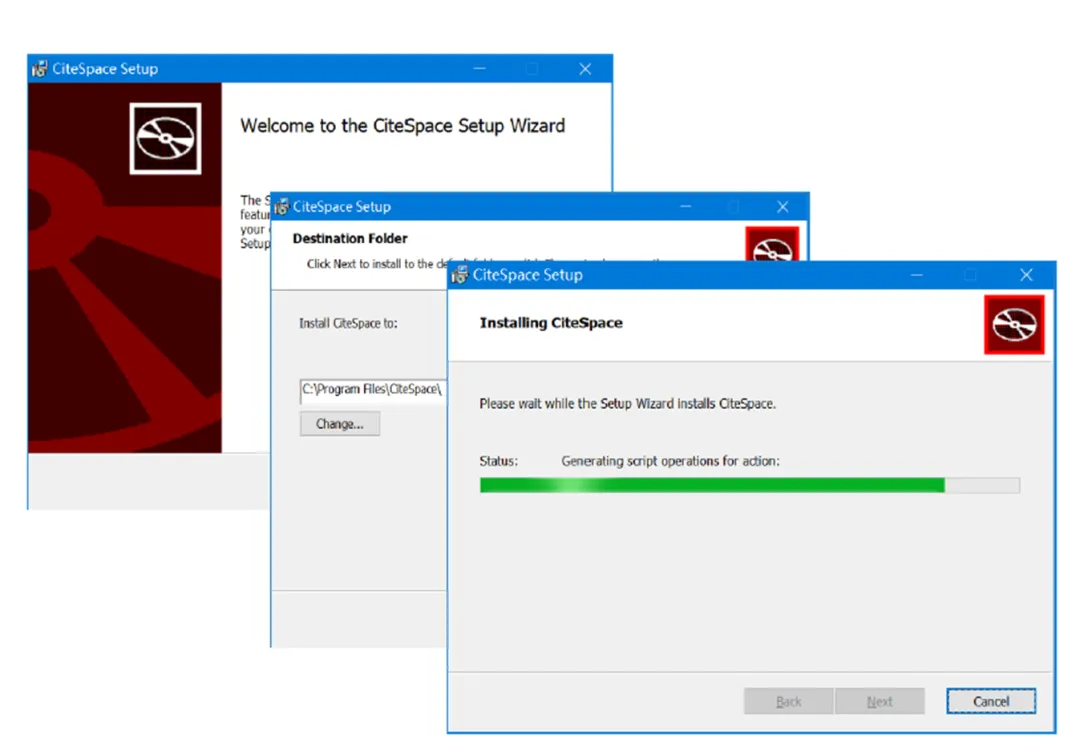Minimize the Welcome setup wizard window

tap(479, 69)
